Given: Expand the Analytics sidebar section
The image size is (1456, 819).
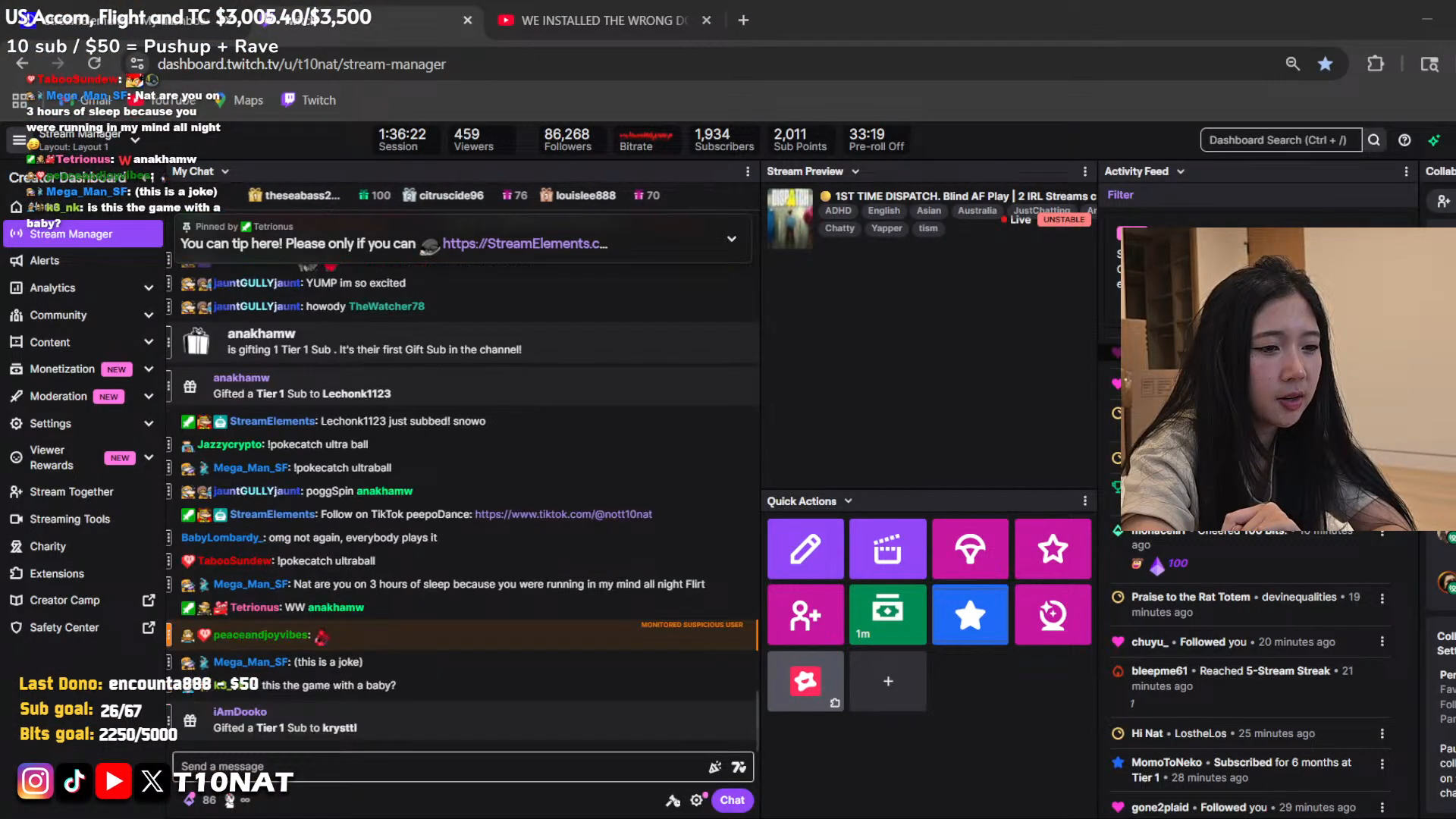Looking at the screenshot, I should click(149, 288).
